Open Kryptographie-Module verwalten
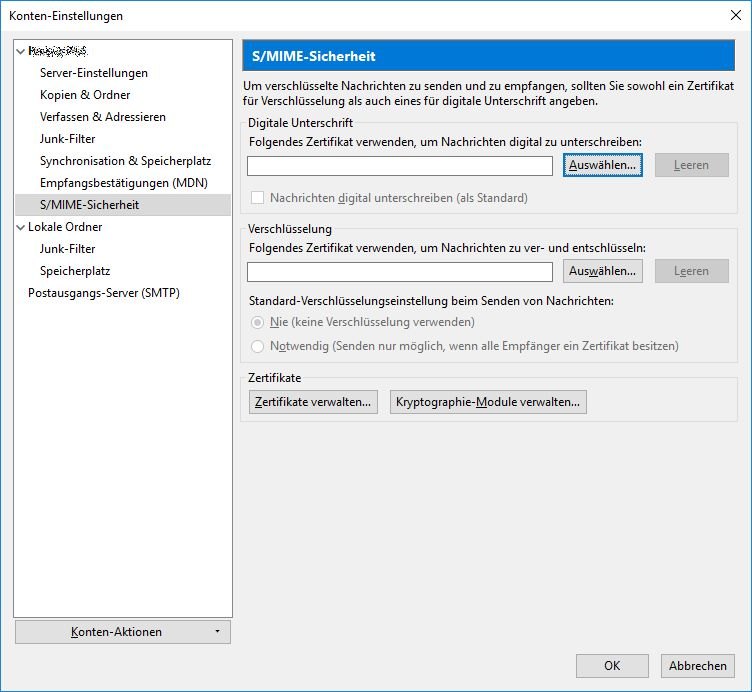The height and width of the screenshot is (692, 752). coord(488,402)
